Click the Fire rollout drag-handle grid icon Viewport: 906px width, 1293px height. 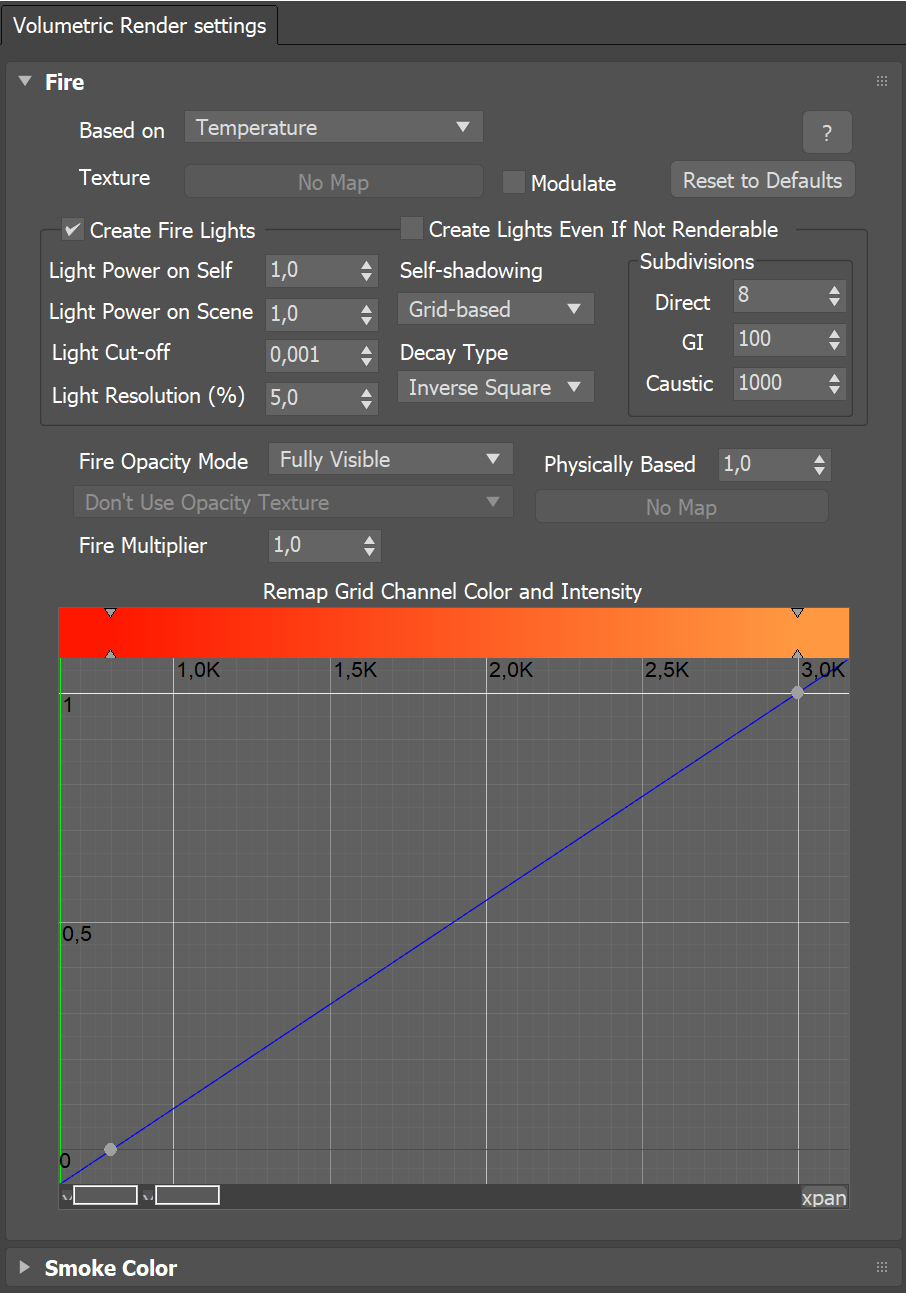click(881, 81)
